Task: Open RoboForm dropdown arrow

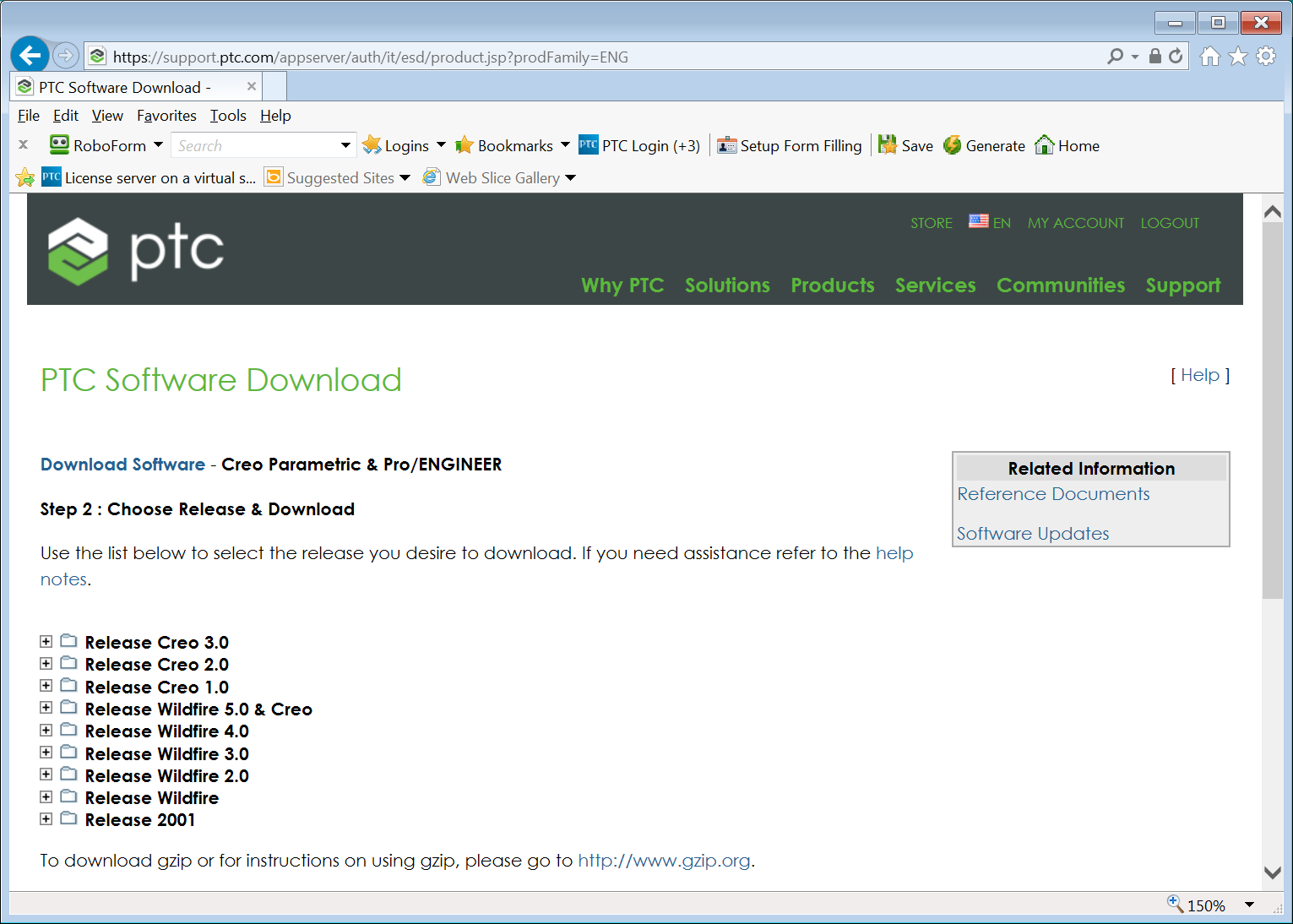Action: 158,145
